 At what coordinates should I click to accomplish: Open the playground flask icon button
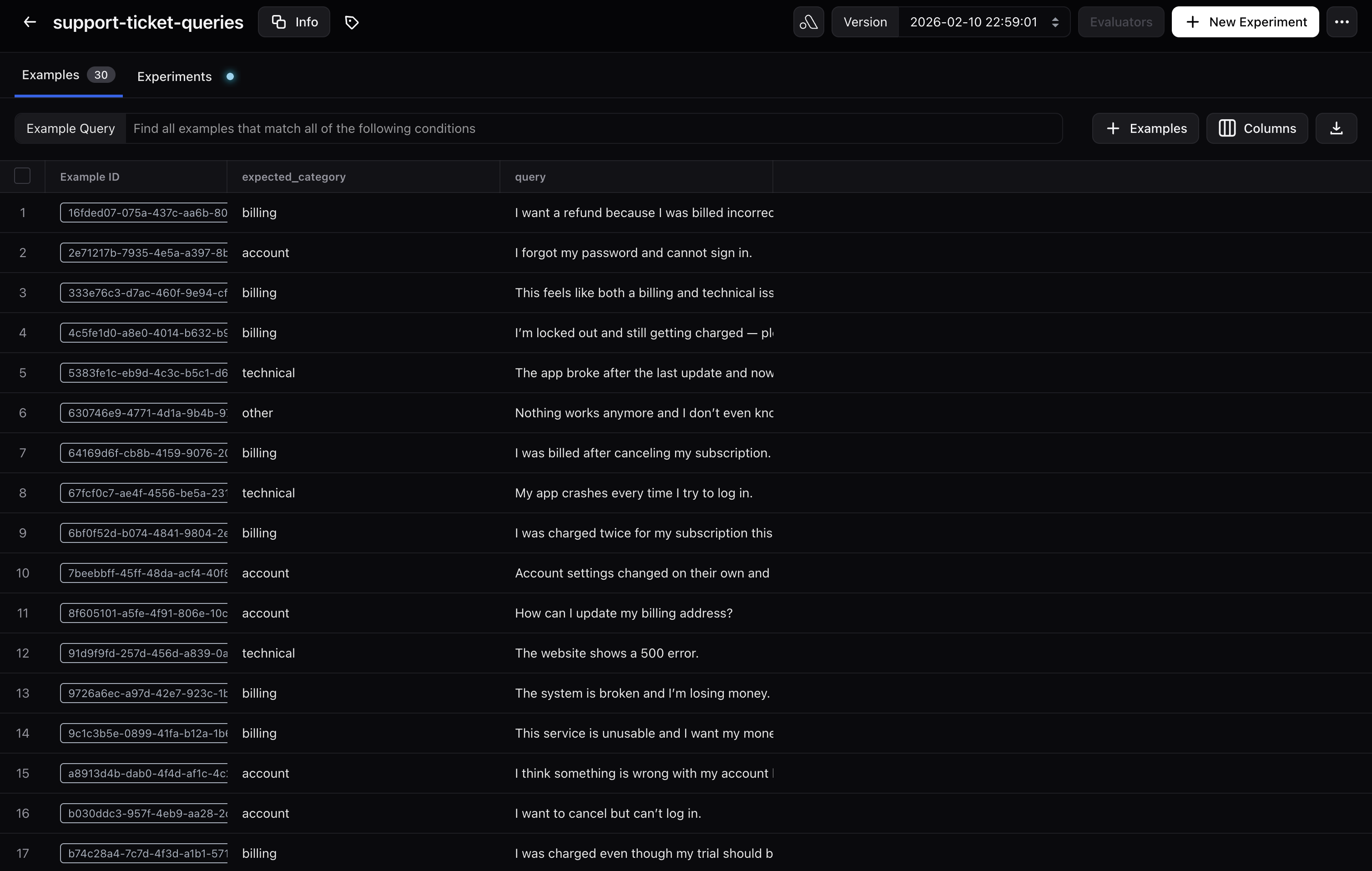tap(808, 22)
